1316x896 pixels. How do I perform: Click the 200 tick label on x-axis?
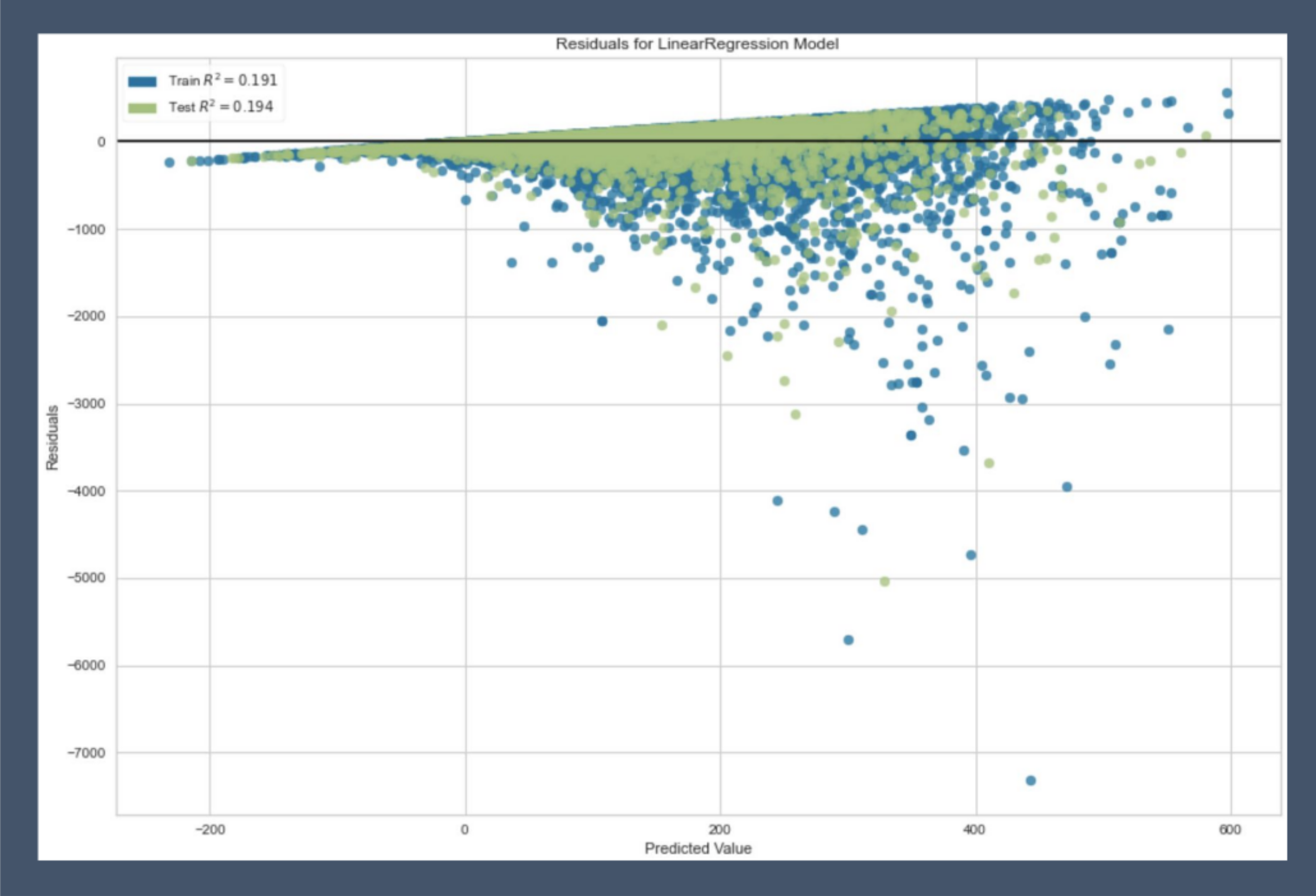[x=720, y=830]
